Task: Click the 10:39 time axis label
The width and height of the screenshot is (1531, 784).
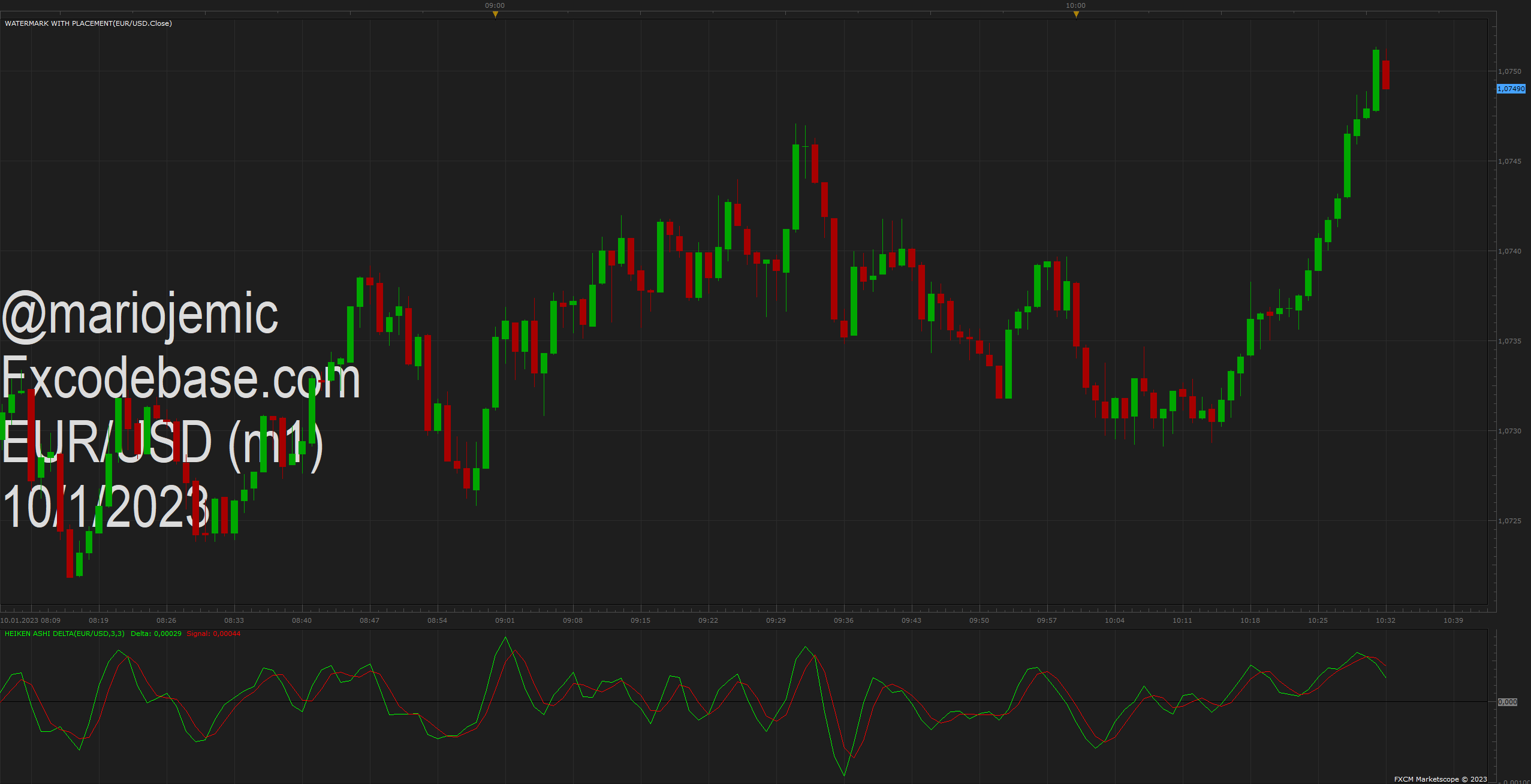Action: (1453, 620)
